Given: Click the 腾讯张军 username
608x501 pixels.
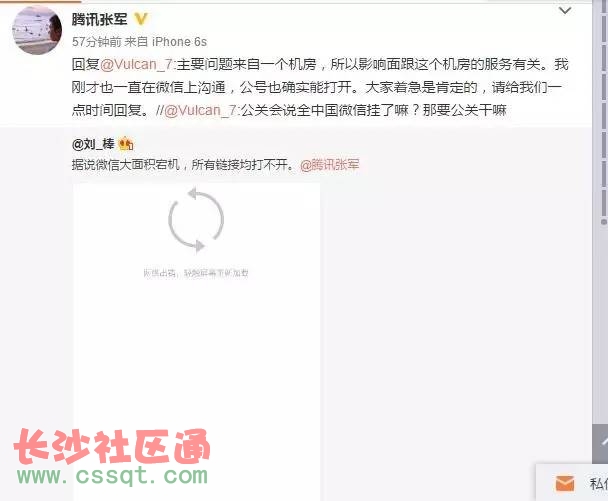Looking at the screenshot, I should [100, 19].
